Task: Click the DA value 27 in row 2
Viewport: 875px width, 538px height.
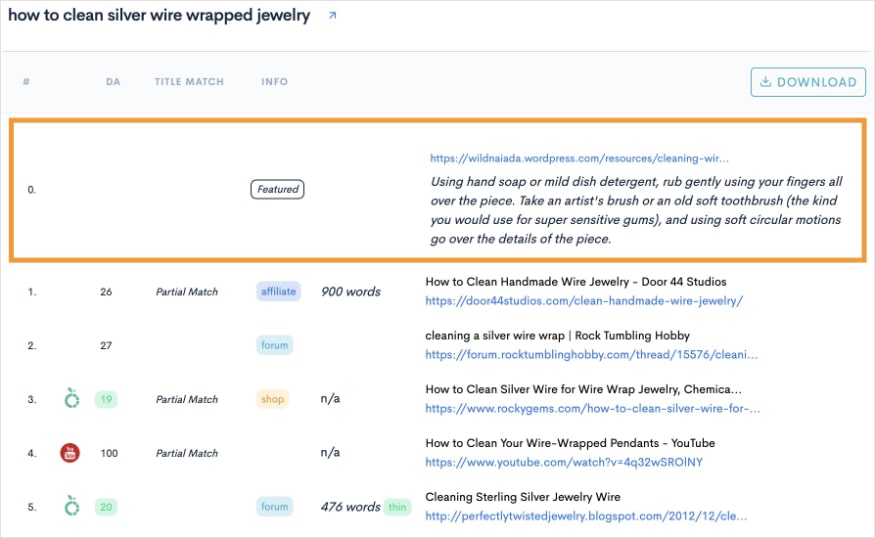Action: (x=106, y=345)
